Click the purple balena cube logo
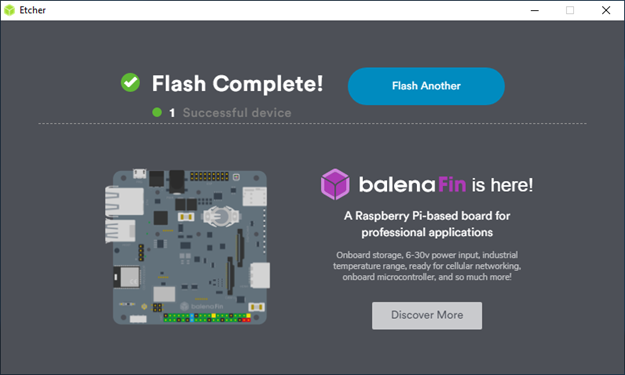 point(335,184)
